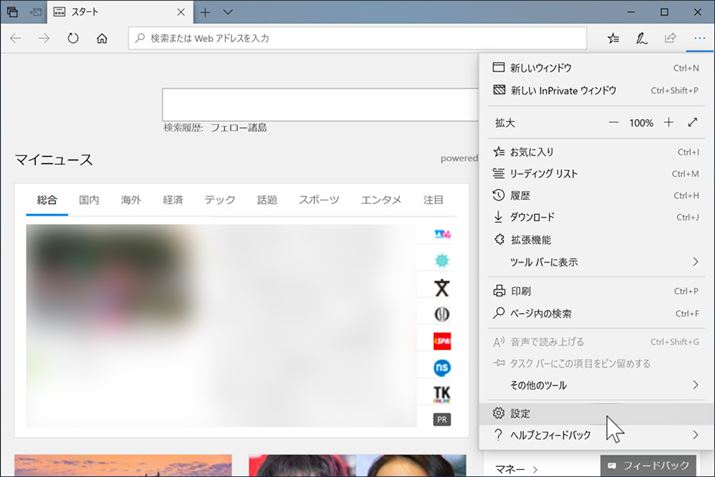Click the フィードバック button
715x477 pixels.
pyautogui.click(x=648, y=466)
